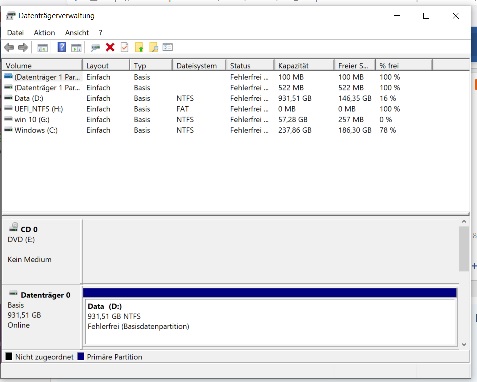The height and width of the screenshot is (382, 477).
Task: Click the yellow folder with magnifier icon
Action: [153, 47]
